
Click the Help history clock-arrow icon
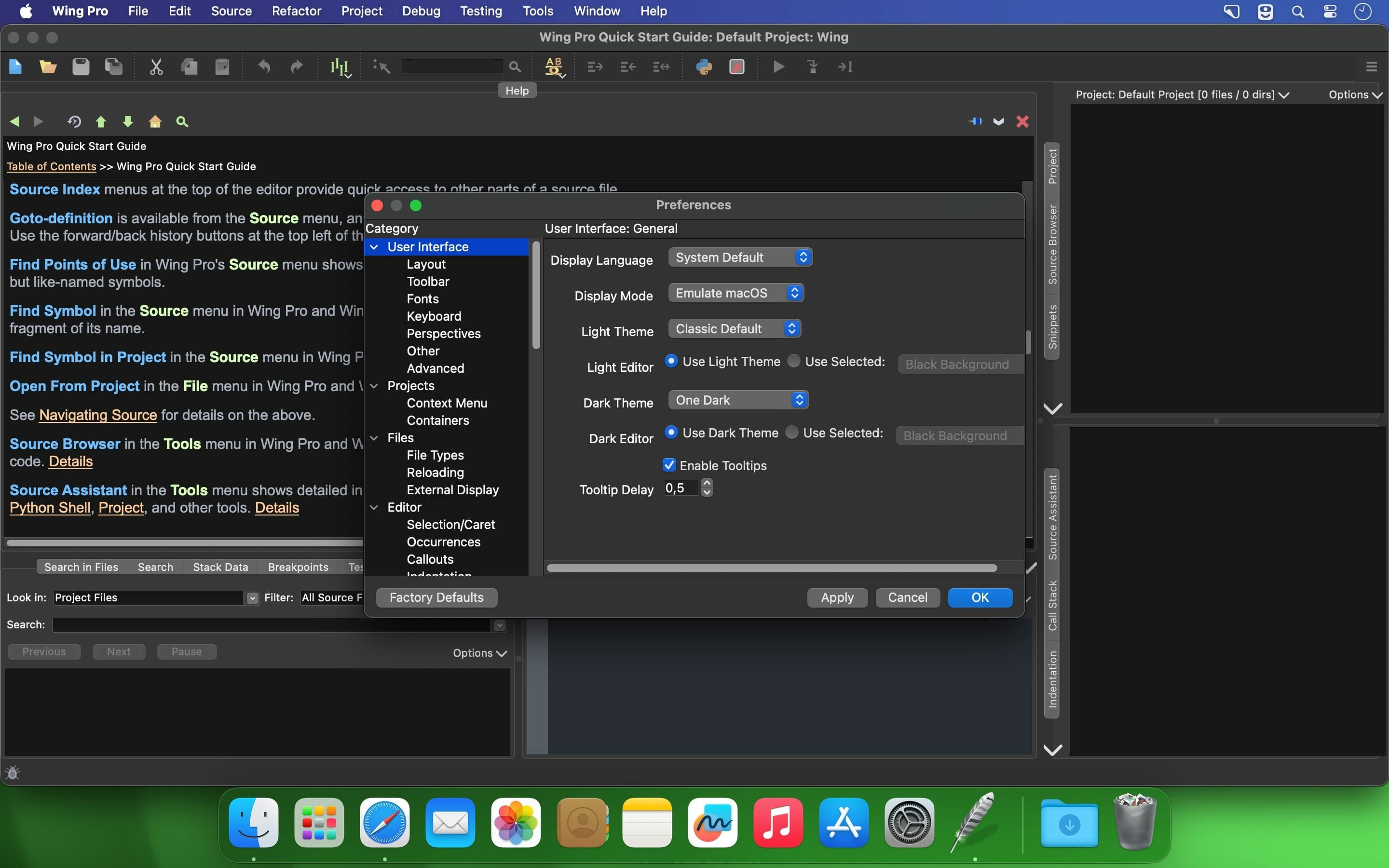74,122
